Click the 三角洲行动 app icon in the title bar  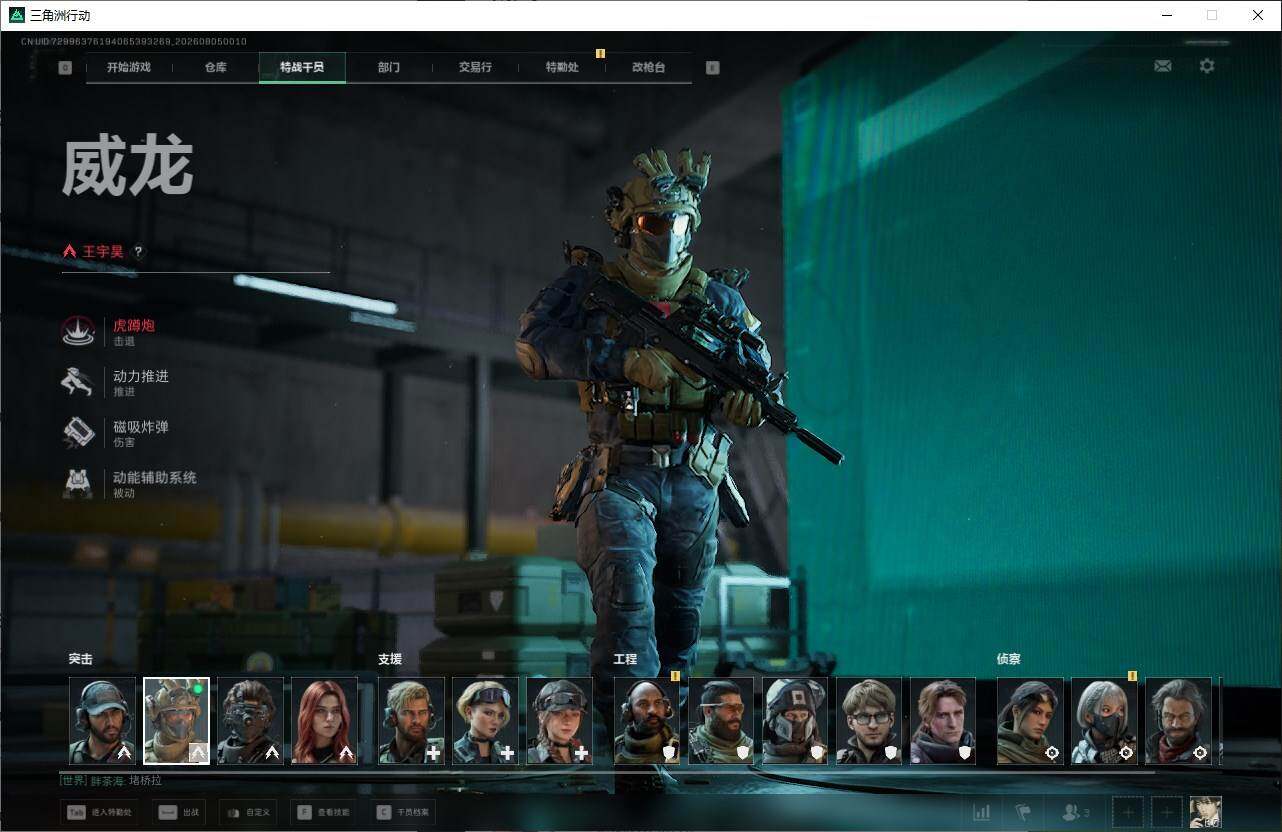pos(17,15)
